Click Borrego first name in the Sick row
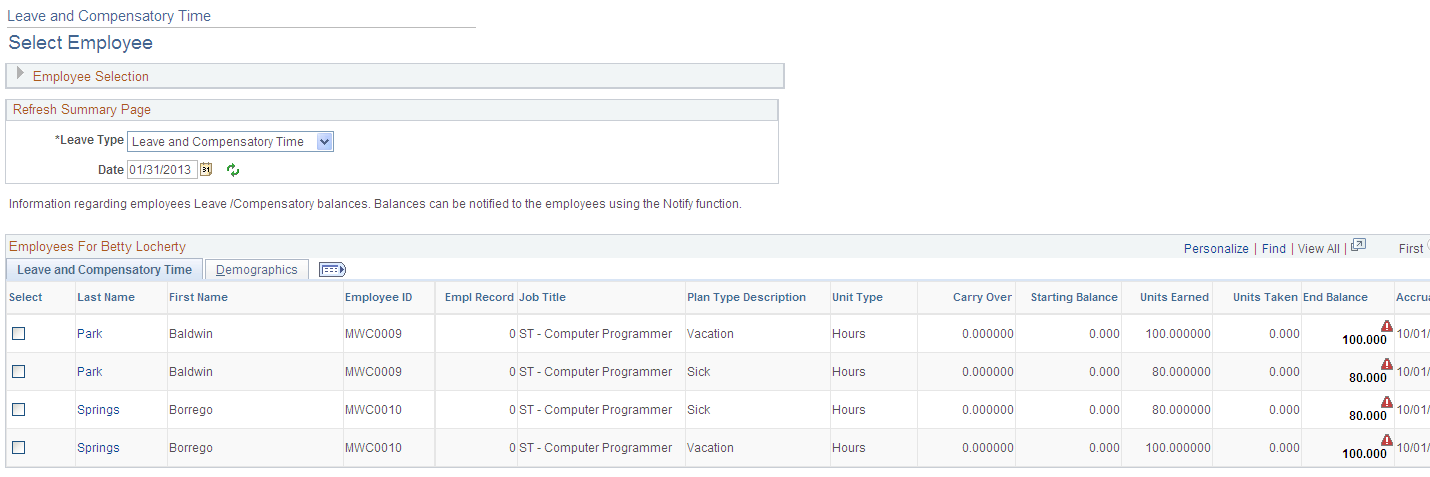This screenshot has height=477, width=1430. [191, 410]
